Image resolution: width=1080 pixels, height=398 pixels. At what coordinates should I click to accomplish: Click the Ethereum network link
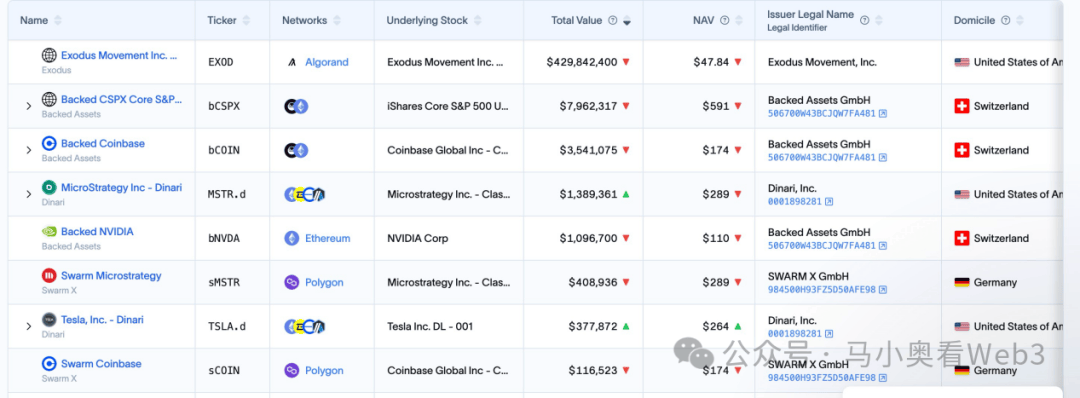click(x=327, y=238)
